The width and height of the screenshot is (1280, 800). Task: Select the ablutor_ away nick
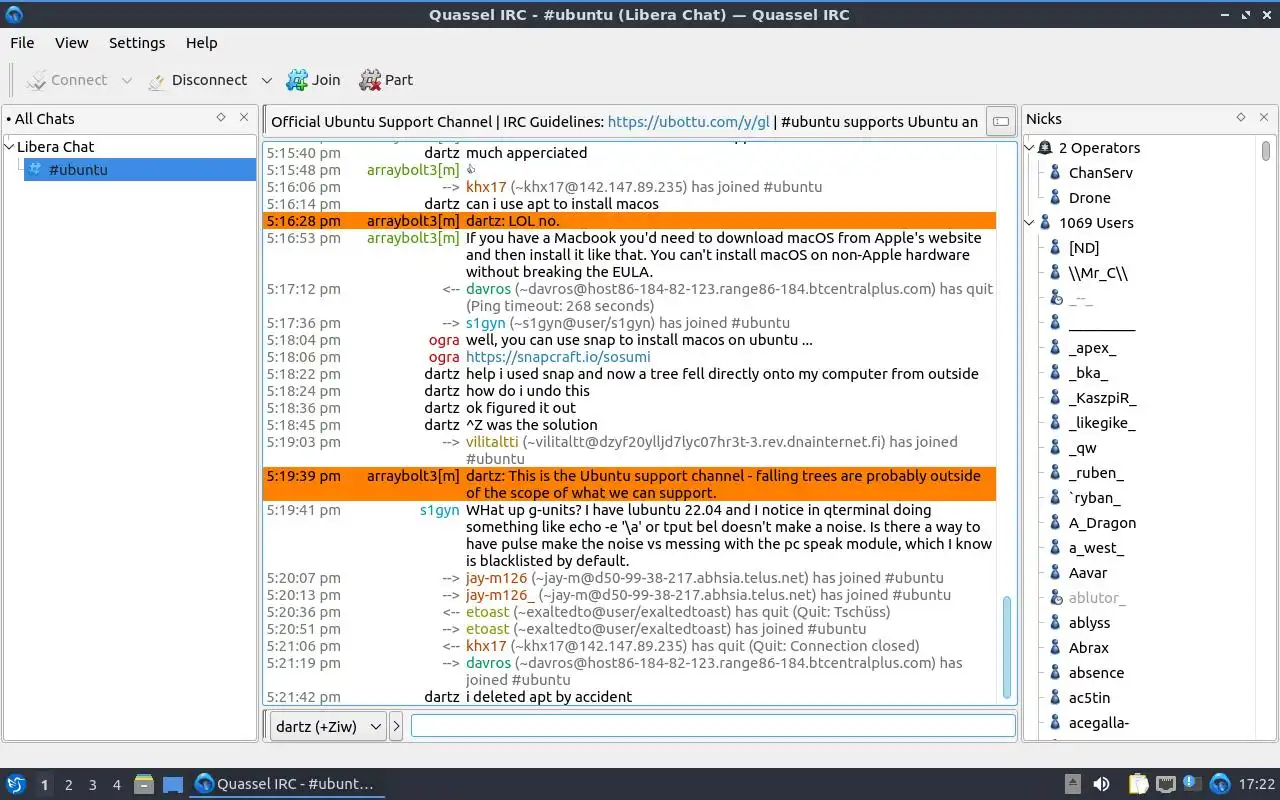1097,598
